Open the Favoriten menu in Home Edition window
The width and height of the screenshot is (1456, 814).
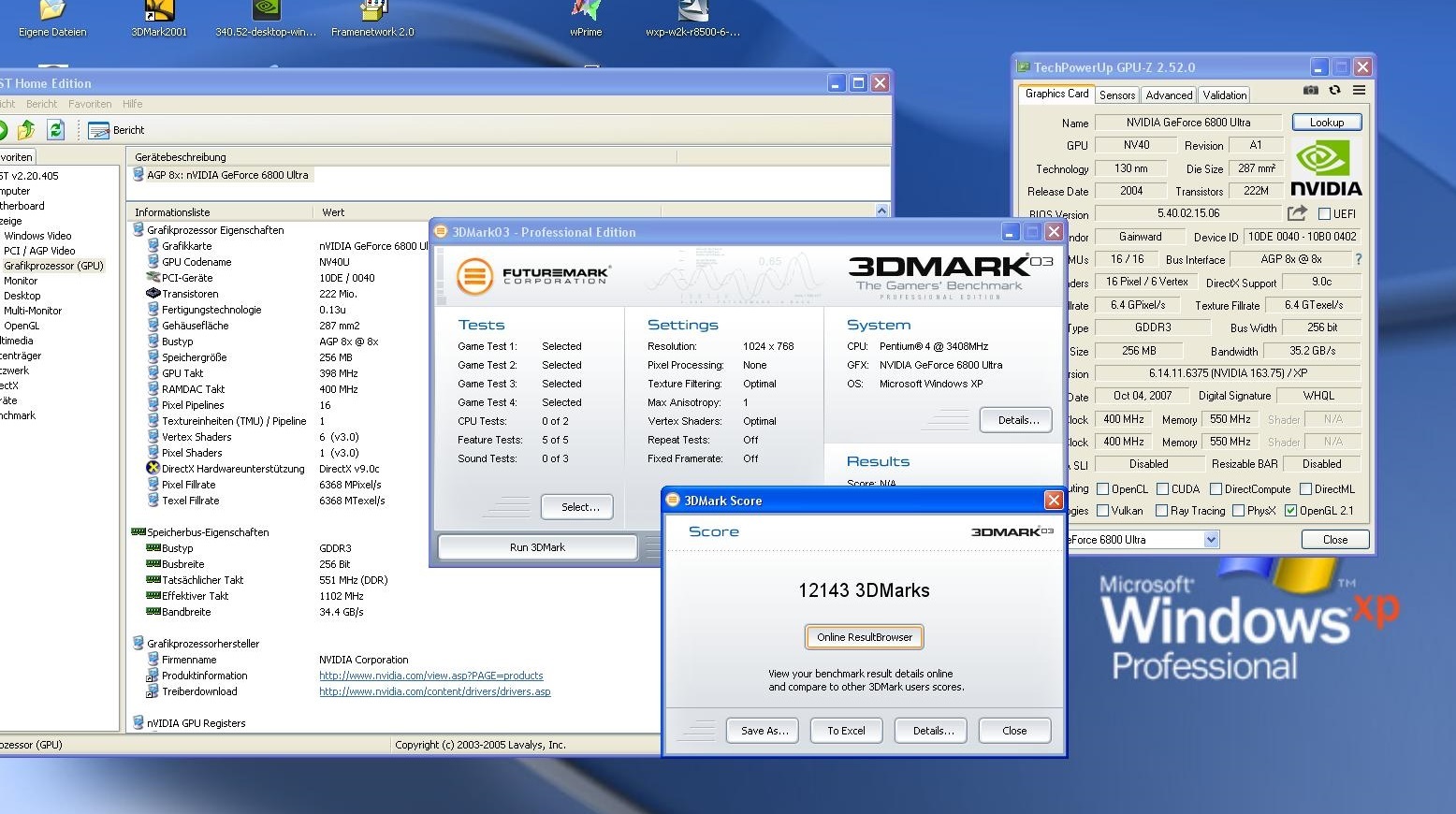coord(90,104)
